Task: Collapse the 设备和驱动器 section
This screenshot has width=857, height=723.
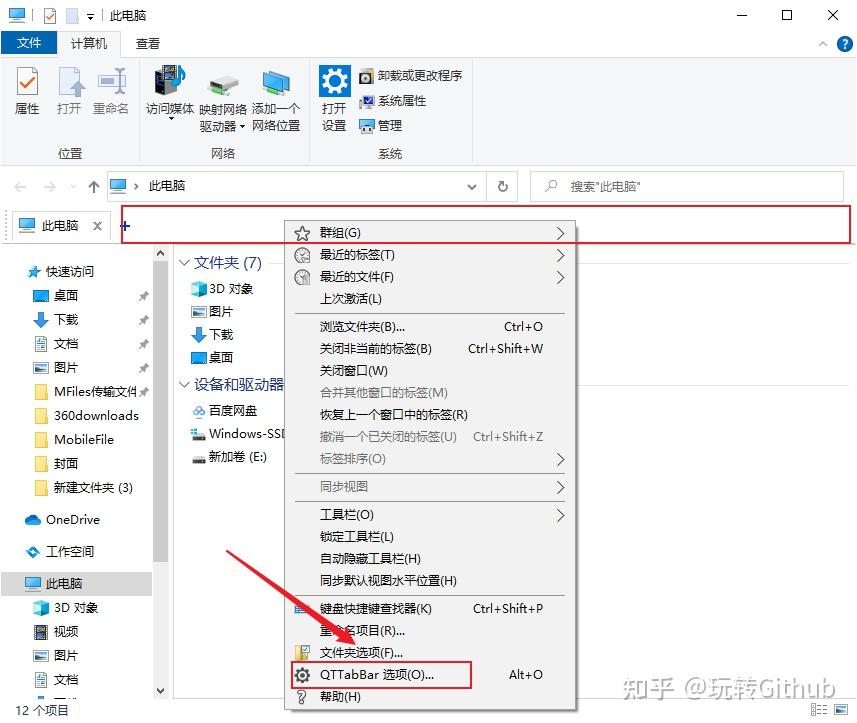Action: click(x=183, y=383)
